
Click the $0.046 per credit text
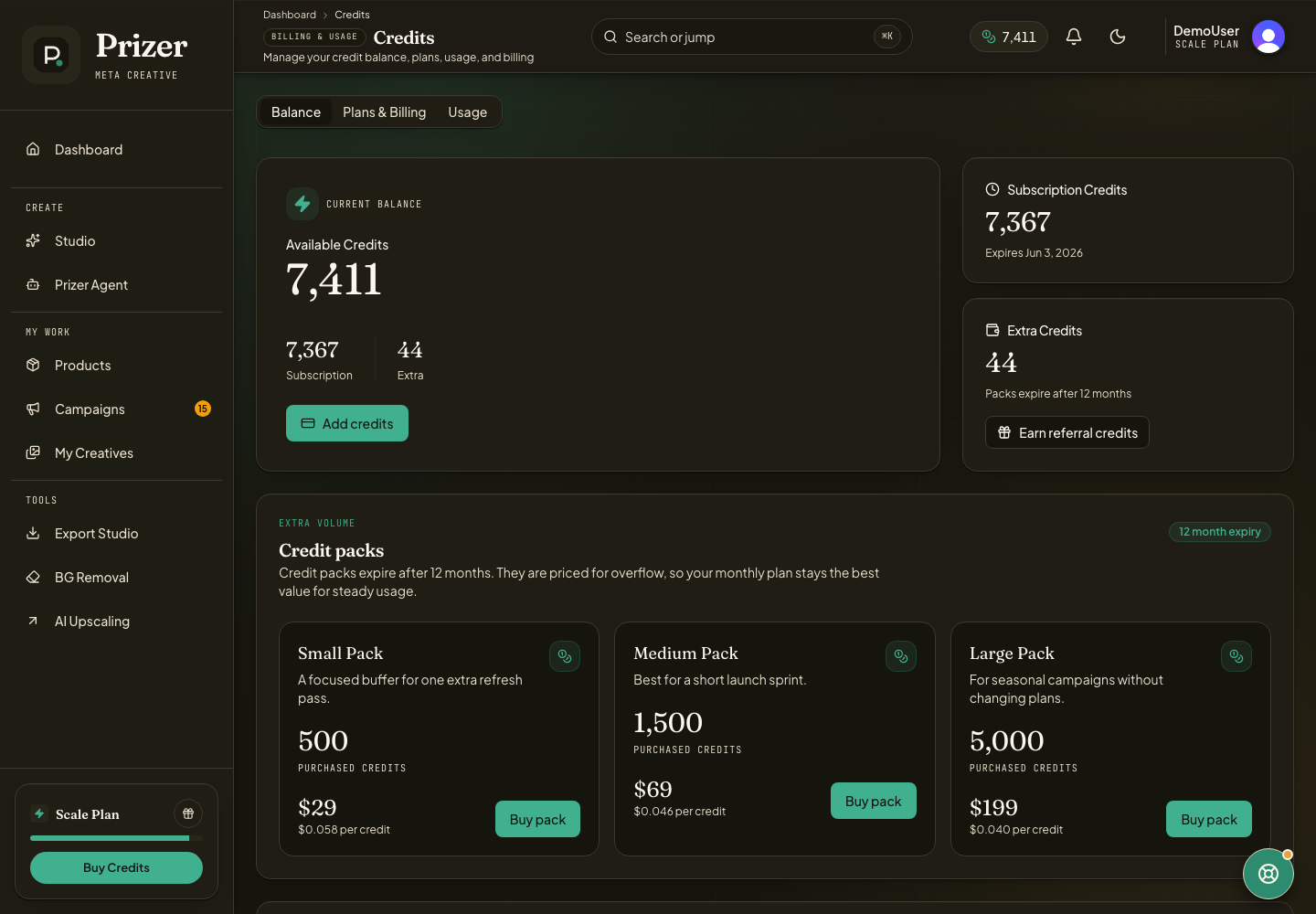click(679, 812)
